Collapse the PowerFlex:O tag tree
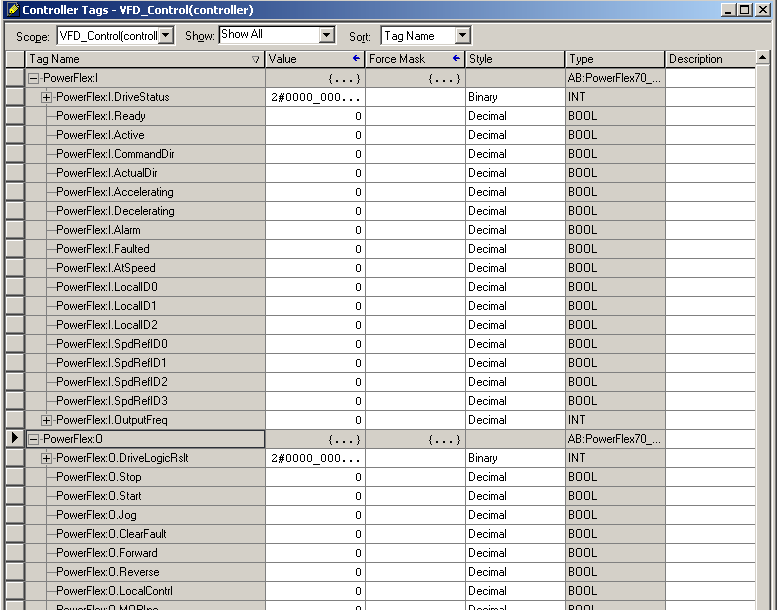Viewport: 777px width, 610px height. tap(34, 439)
